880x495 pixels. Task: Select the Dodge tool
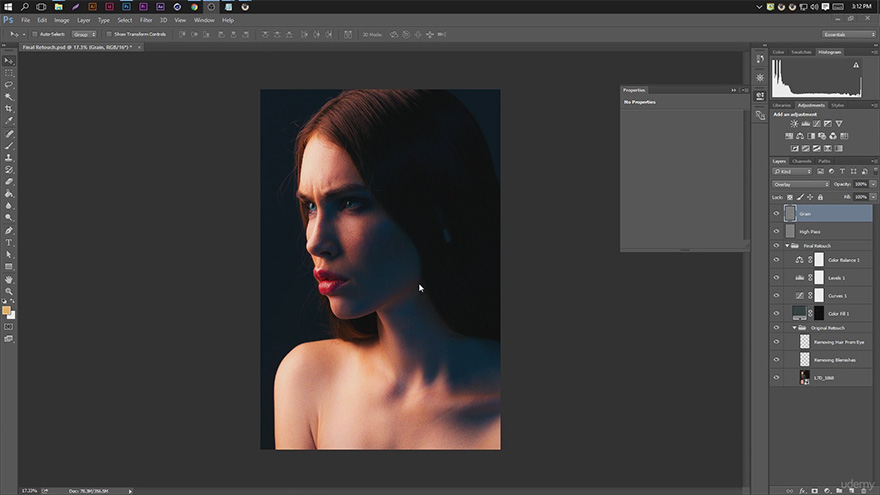8,217
